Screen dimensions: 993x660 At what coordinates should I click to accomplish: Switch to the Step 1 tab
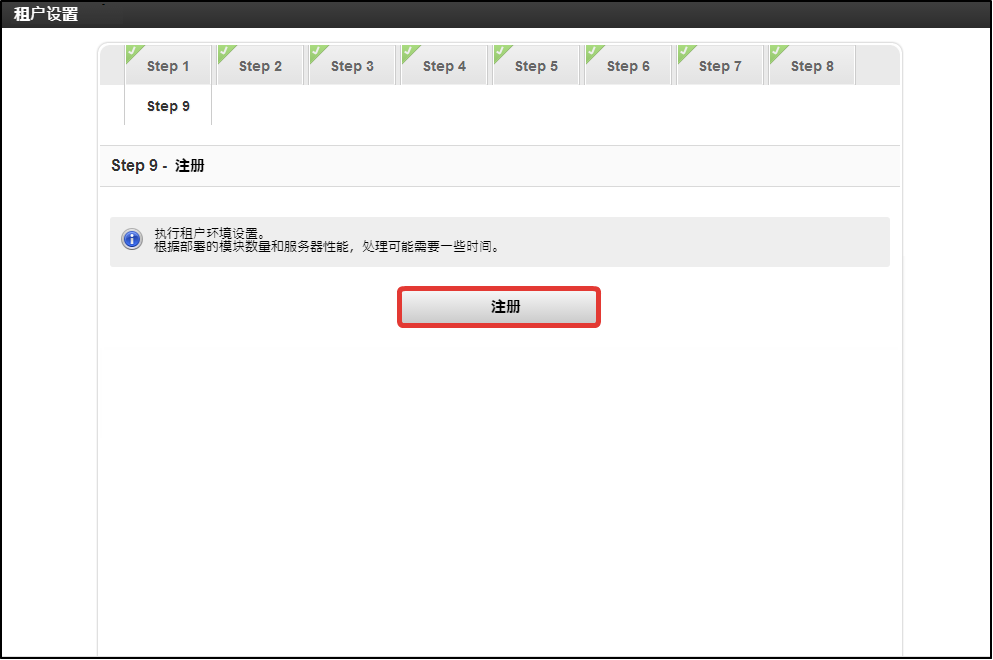click(x=168, y=65)
